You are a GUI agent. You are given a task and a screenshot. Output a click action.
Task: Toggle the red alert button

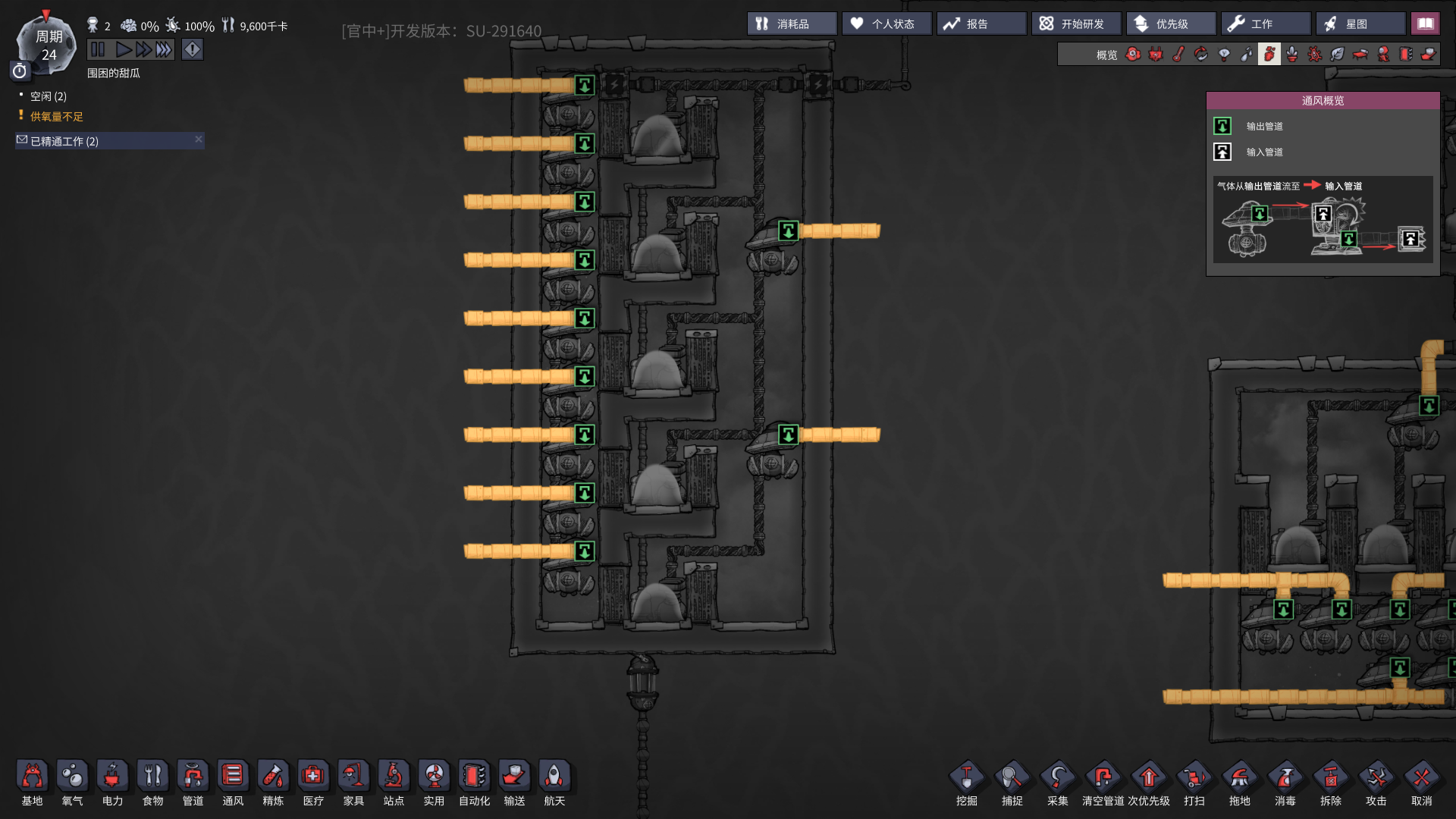[193, 50]
